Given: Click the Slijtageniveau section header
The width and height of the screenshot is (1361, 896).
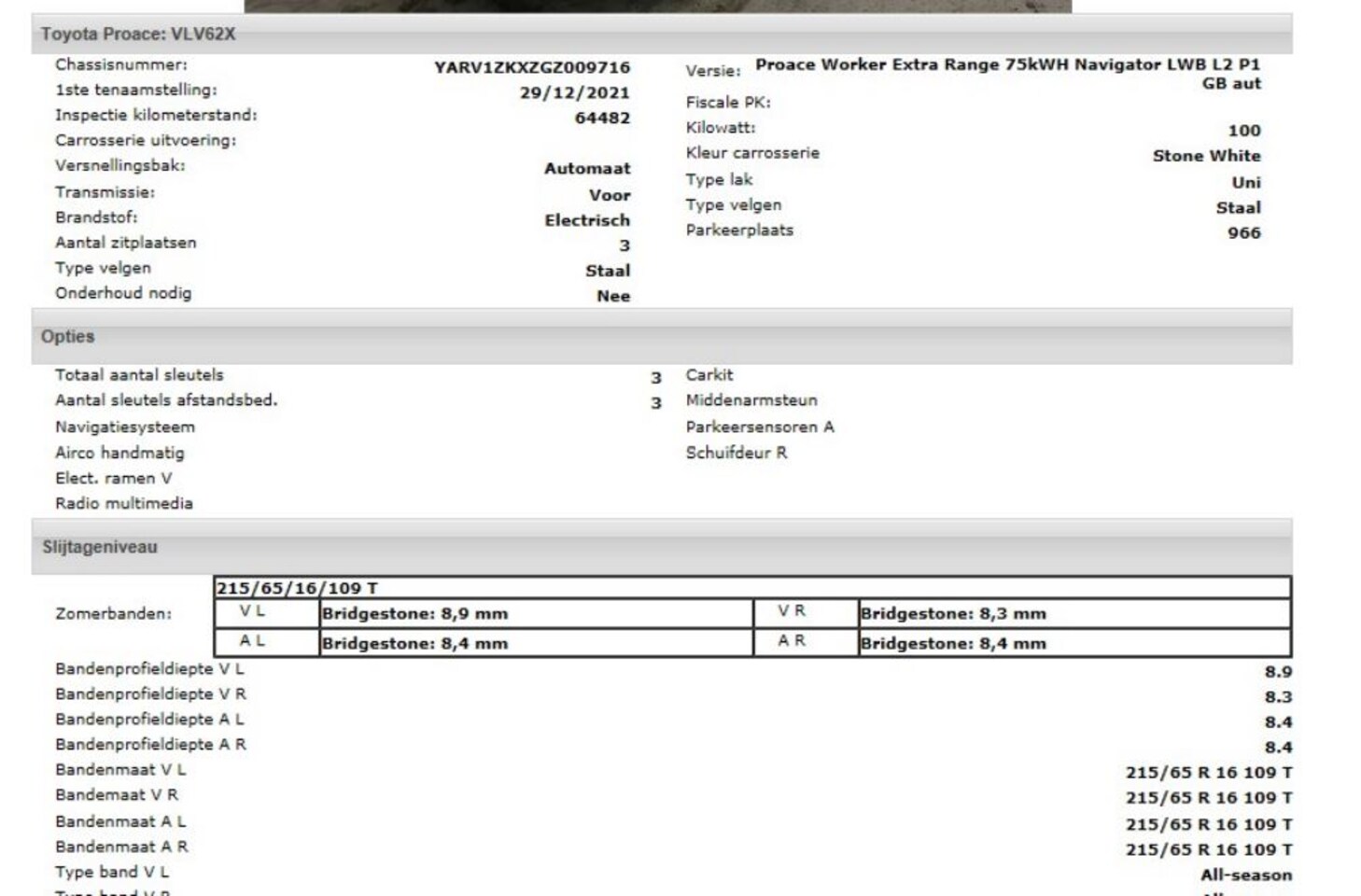Looking at the screenshot, I should pos(99,547).
